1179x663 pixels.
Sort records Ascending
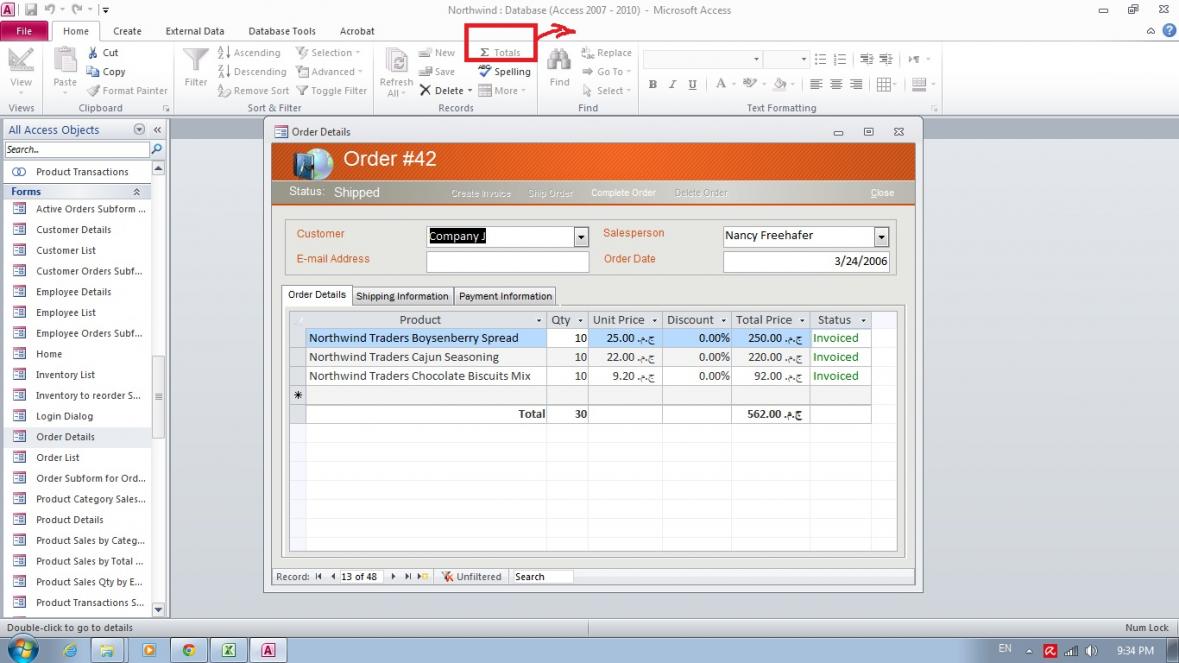tap(249, 53)
